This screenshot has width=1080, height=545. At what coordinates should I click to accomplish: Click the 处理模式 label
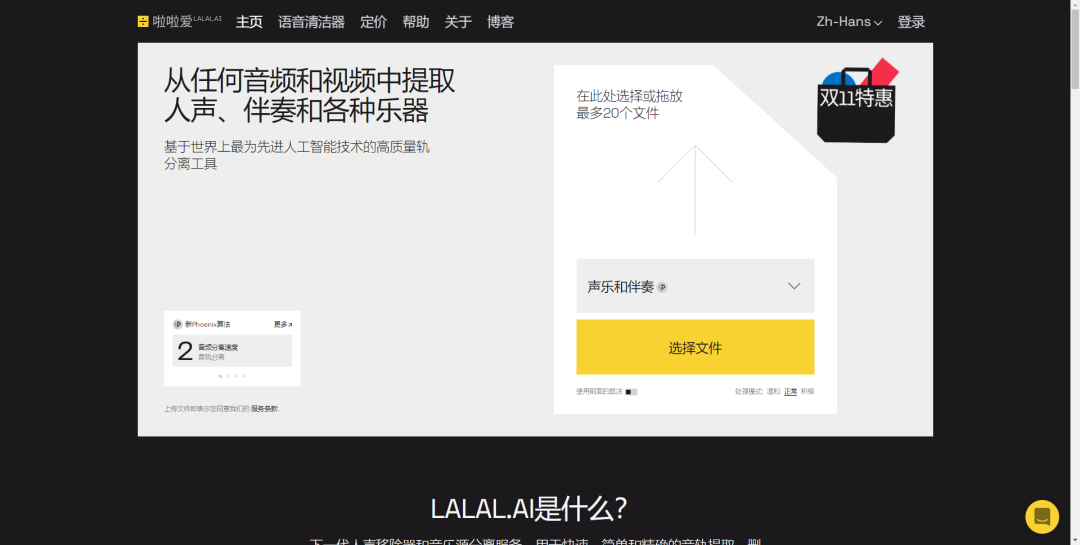tap(749, 391)
